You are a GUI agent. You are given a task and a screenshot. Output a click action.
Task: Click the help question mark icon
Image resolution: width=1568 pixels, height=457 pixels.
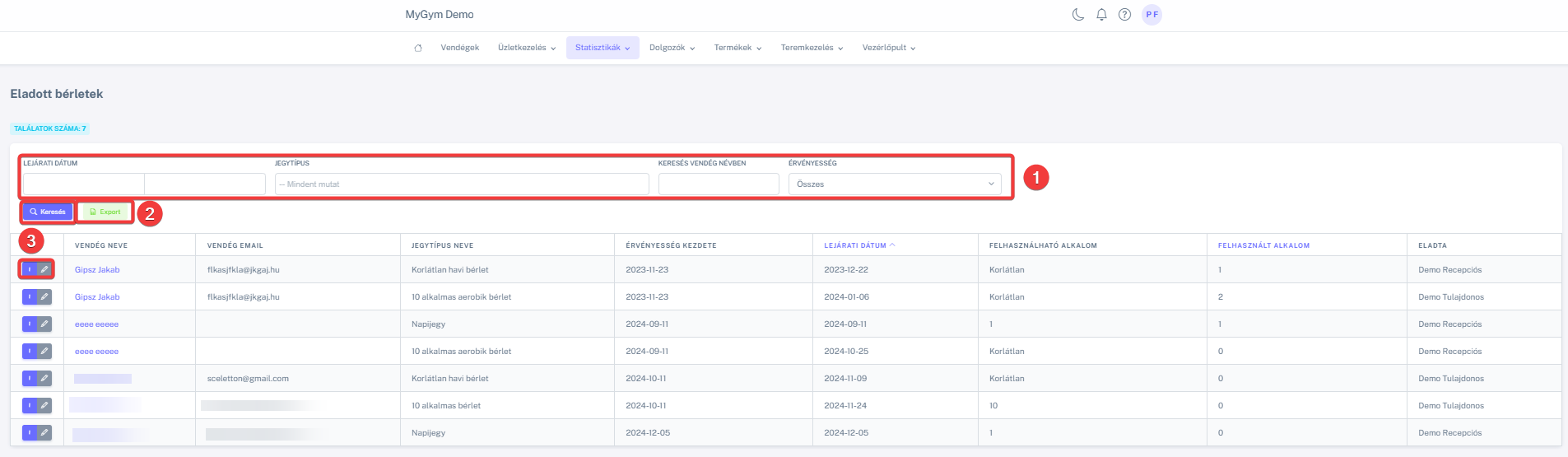(1124, 15)
